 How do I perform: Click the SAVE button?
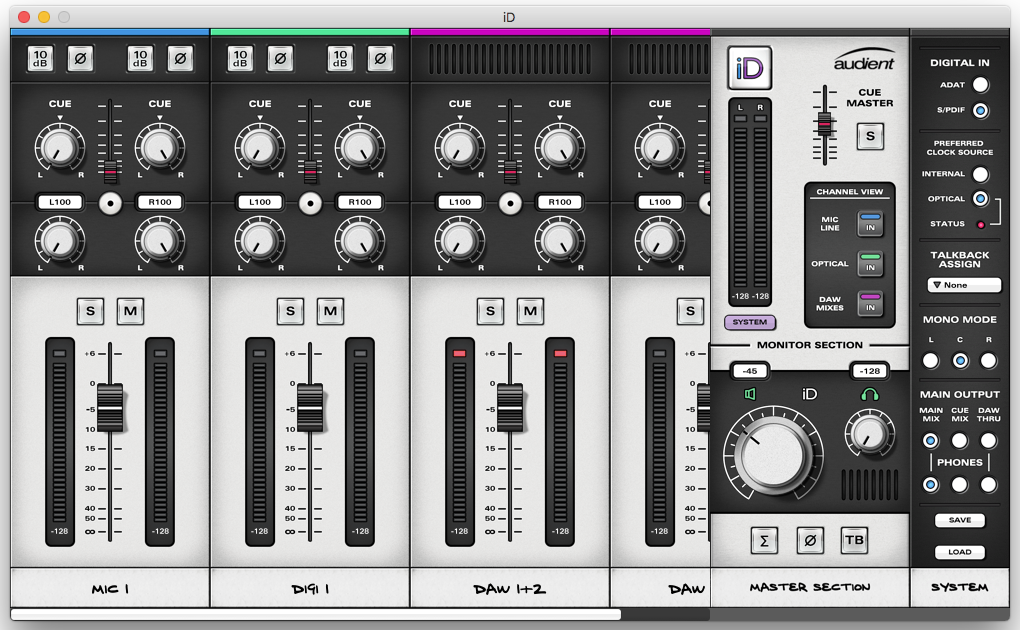(959, 520)
